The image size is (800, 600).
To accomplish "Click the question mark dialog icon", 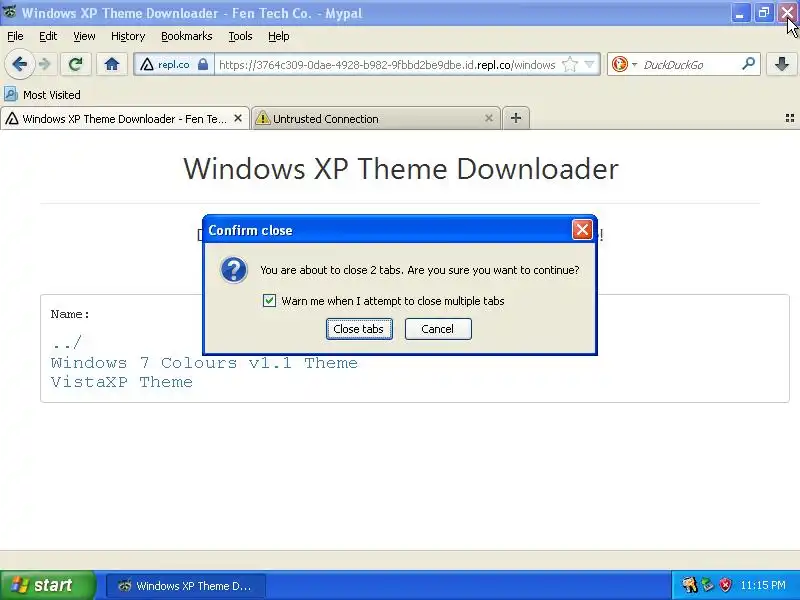I will click(234, 270).
